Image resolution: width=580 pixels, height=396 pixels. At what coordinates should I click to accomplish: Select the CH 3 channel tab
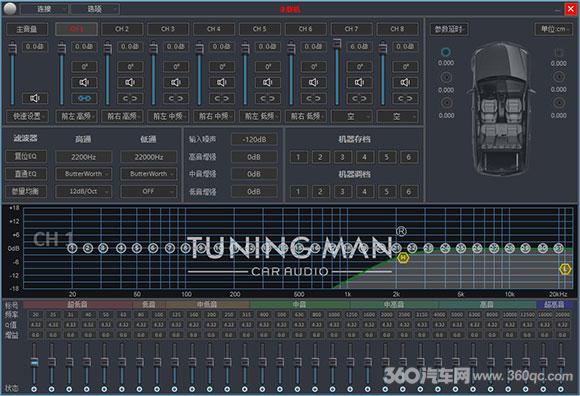[x=168, y=29]
